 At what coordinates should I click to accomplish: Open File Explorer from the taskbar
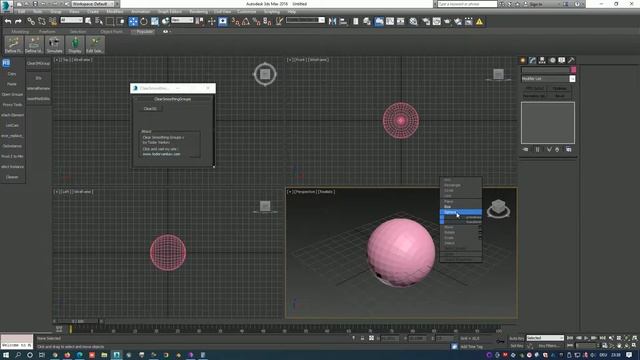pyautogui.click(x=104, y=355)
